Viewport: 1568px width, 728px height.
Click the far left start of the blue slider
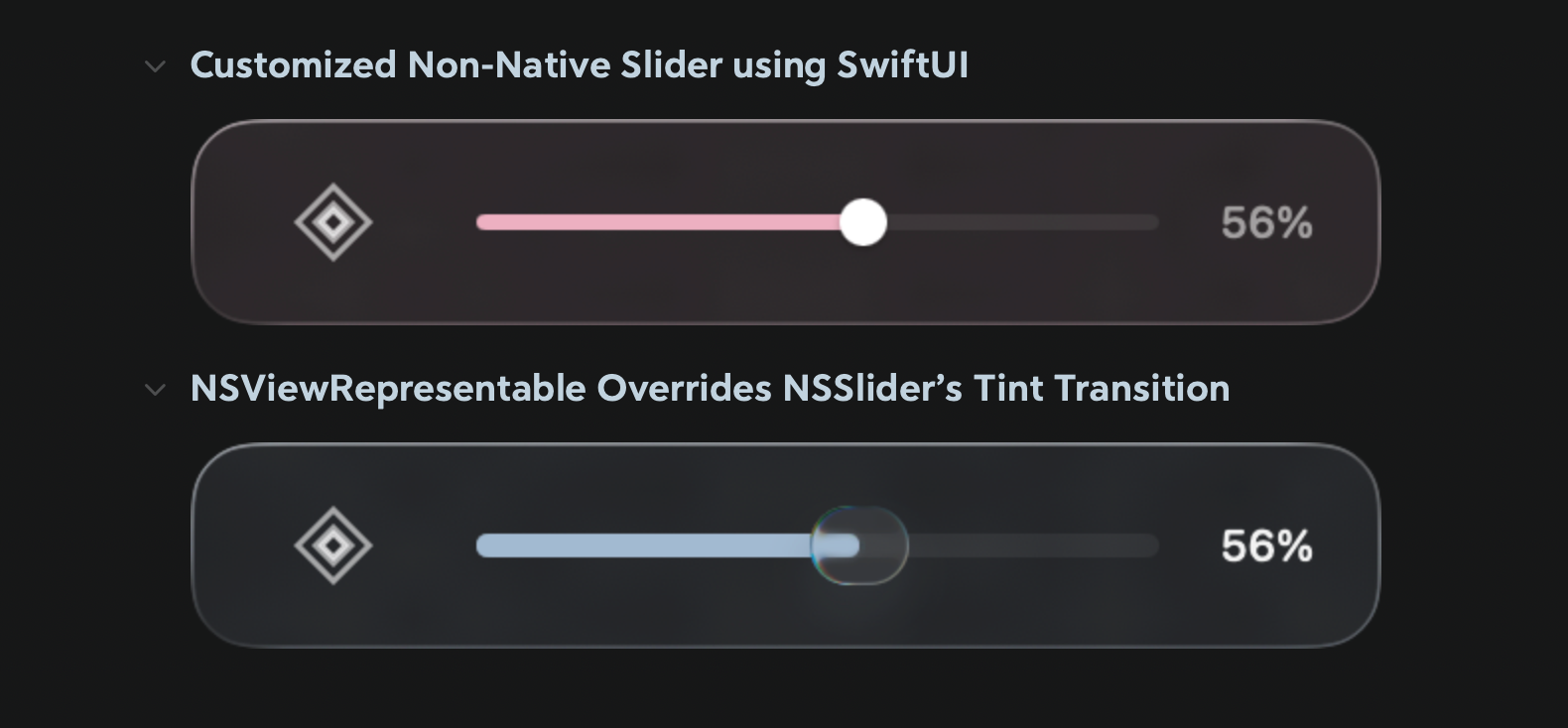[482, 546]
